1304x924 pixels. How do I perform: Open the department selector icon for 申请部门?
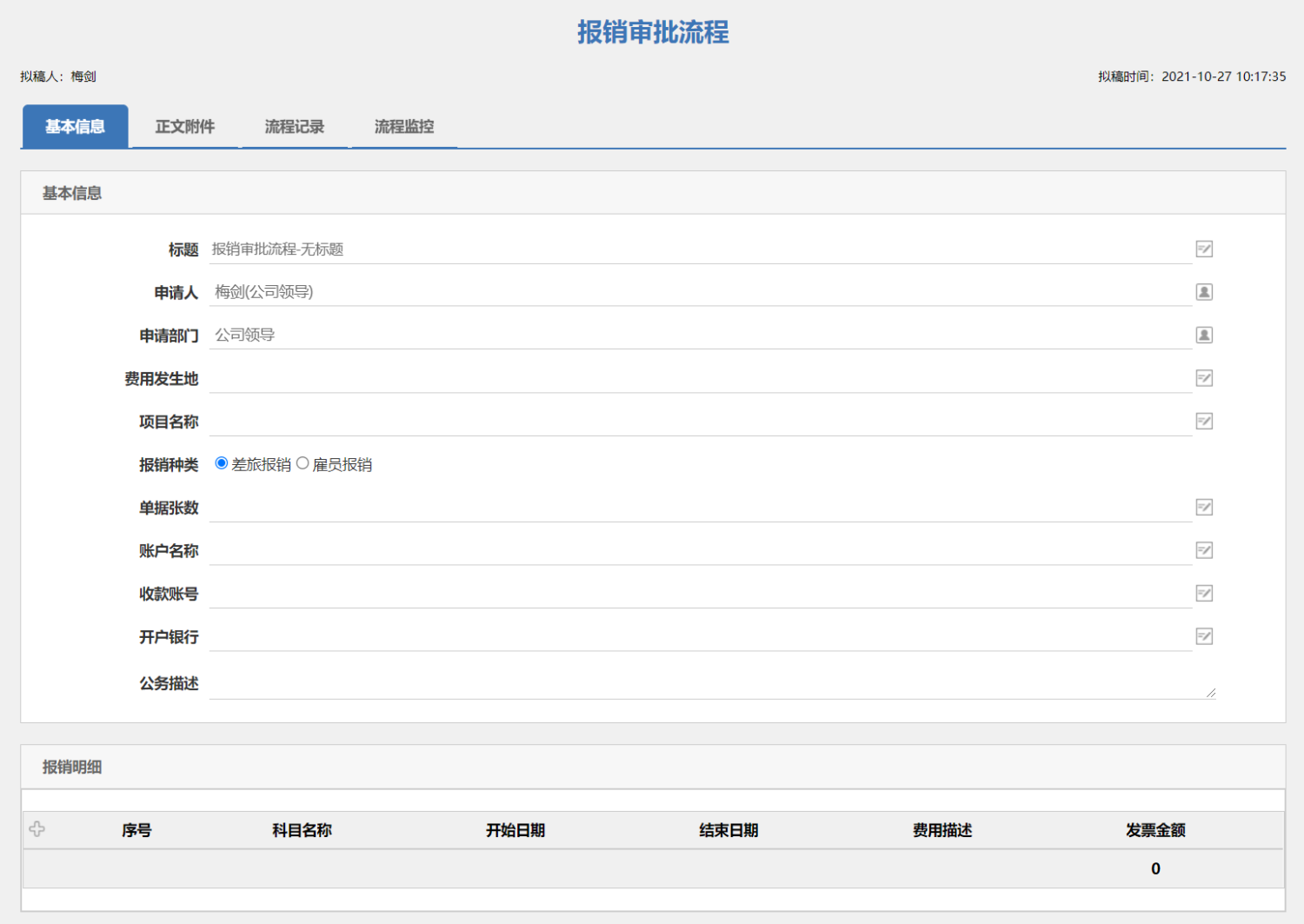coord(1205,335)
